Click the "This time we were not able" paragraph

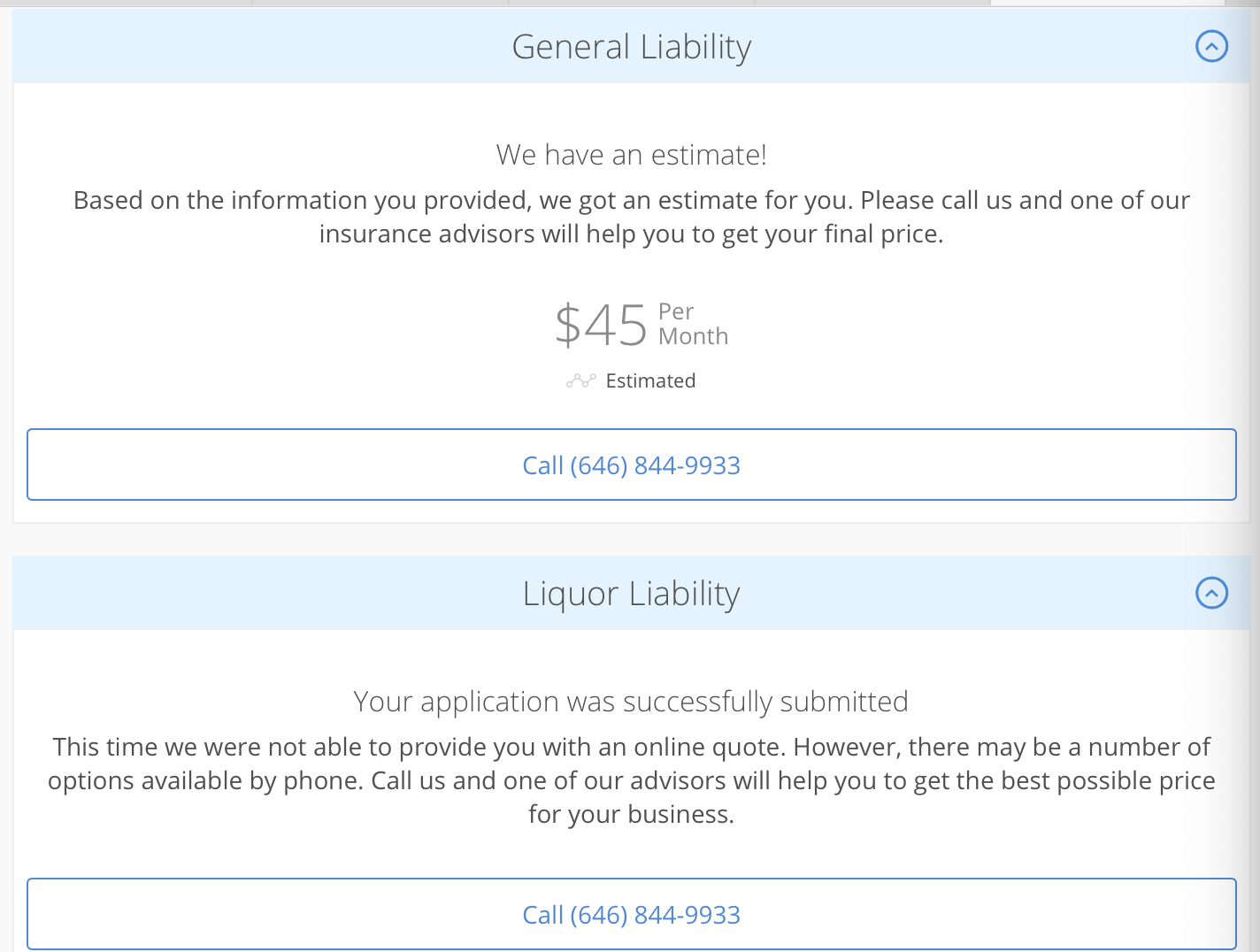coord(631,748)
